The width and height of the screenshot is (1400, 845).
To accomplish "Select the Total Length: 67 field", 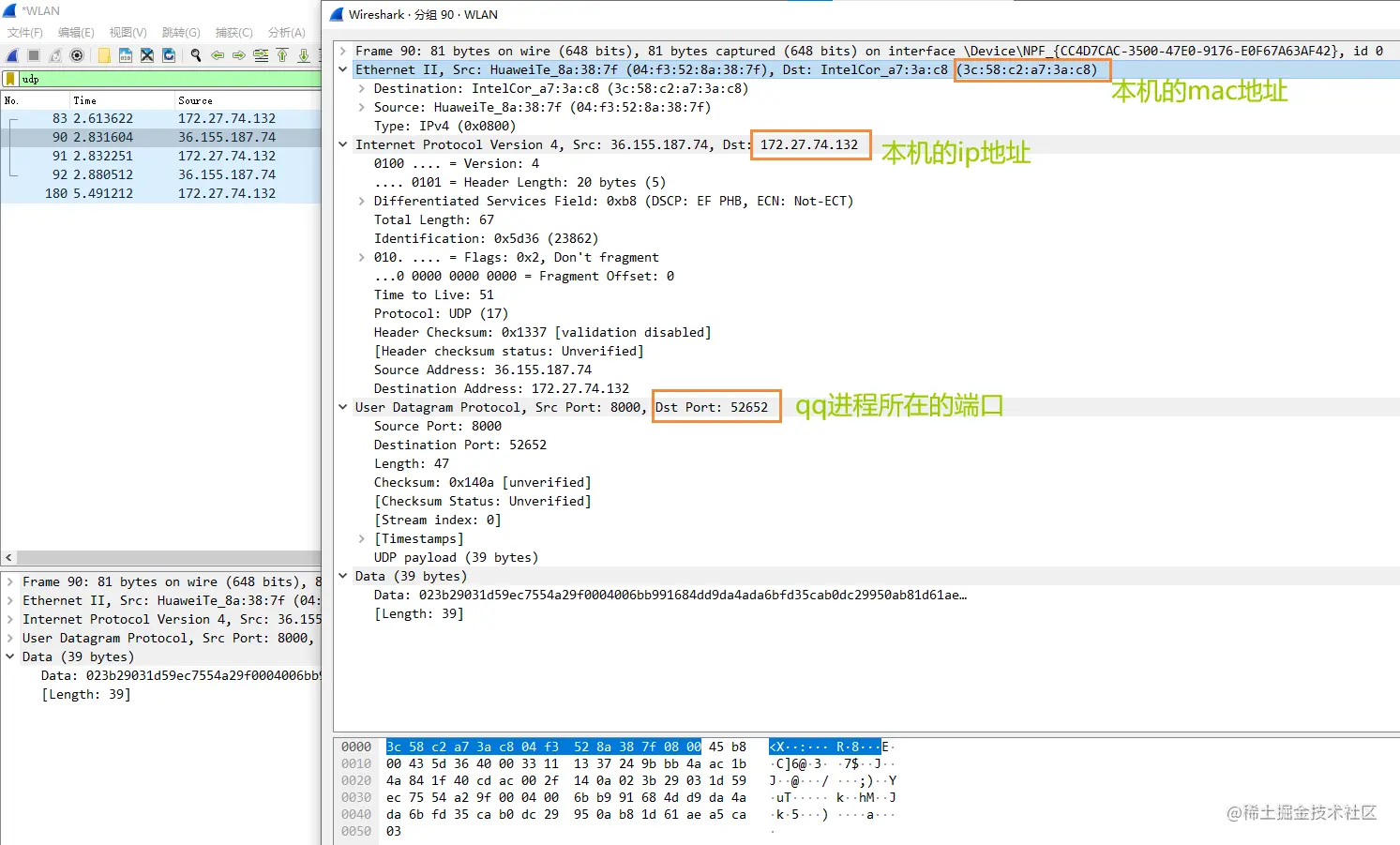I will tap(433, 219).
